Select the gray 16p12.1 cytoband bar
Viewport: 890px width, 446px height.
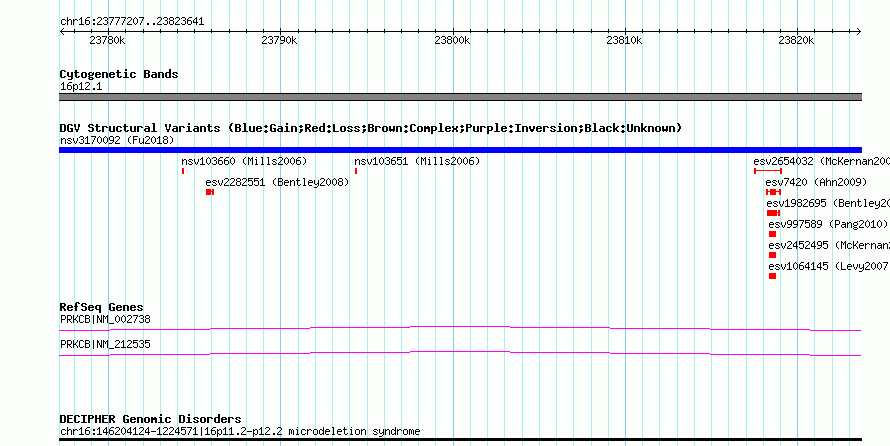(x=460, y=97)
